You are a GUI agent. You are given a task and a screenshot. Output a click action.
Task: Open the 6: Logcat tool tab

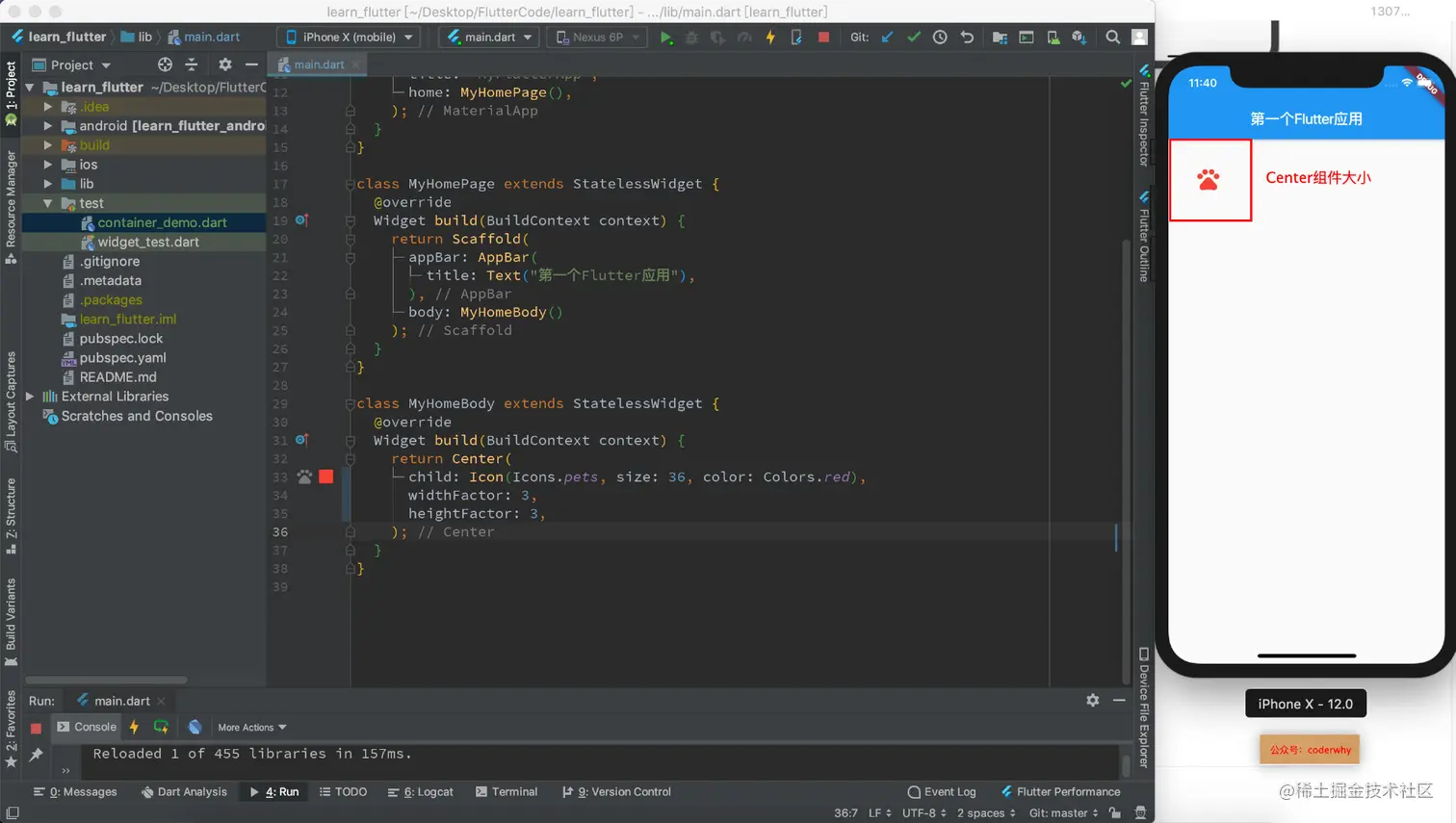(420, 792)
